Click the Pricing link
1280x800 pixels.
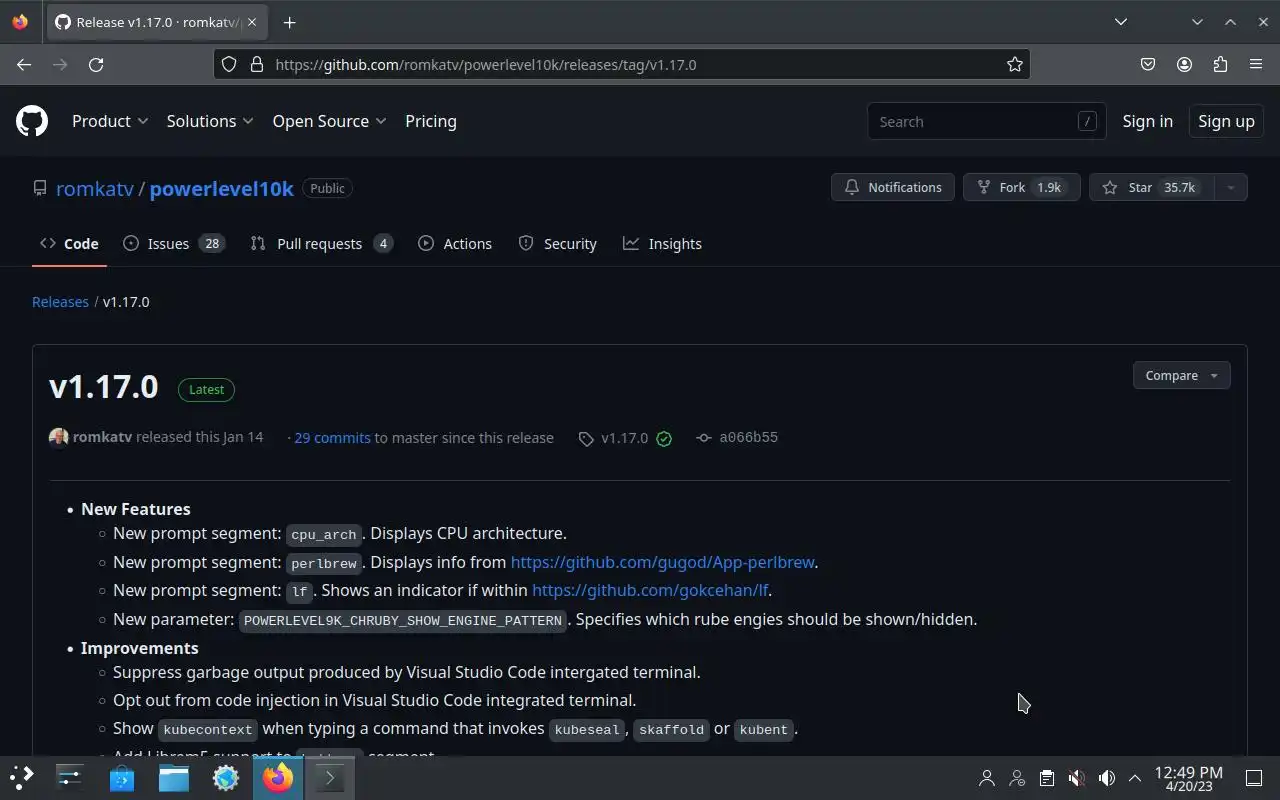431,121
